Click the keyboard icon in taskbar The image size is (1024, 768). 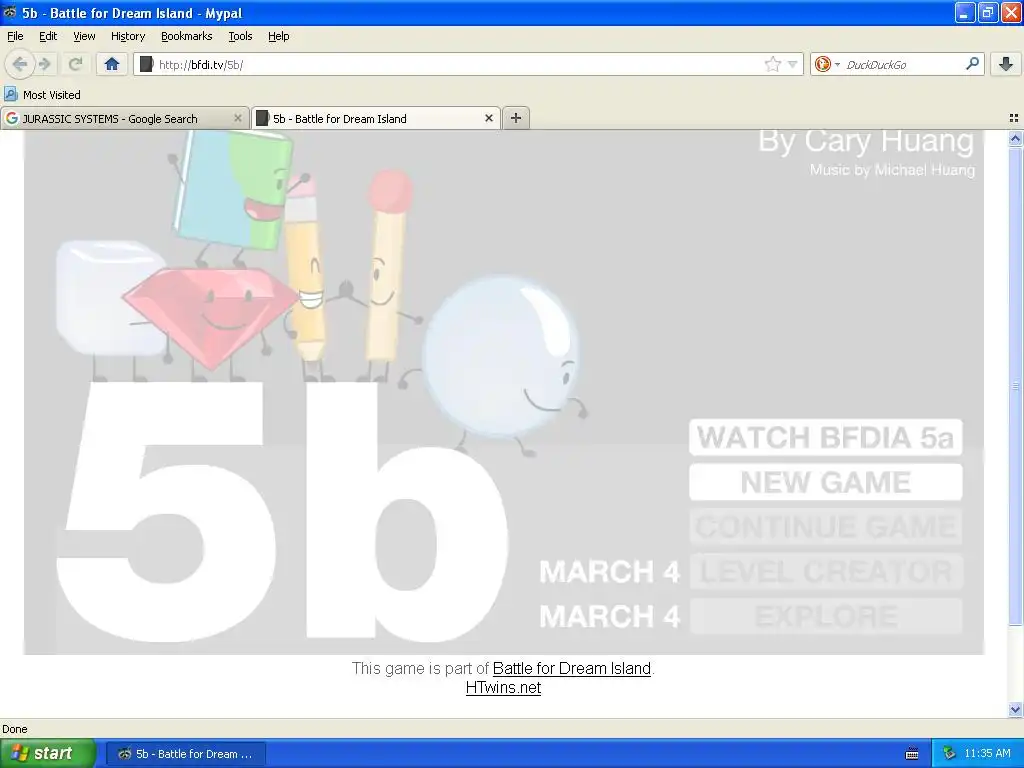point(912,754)
